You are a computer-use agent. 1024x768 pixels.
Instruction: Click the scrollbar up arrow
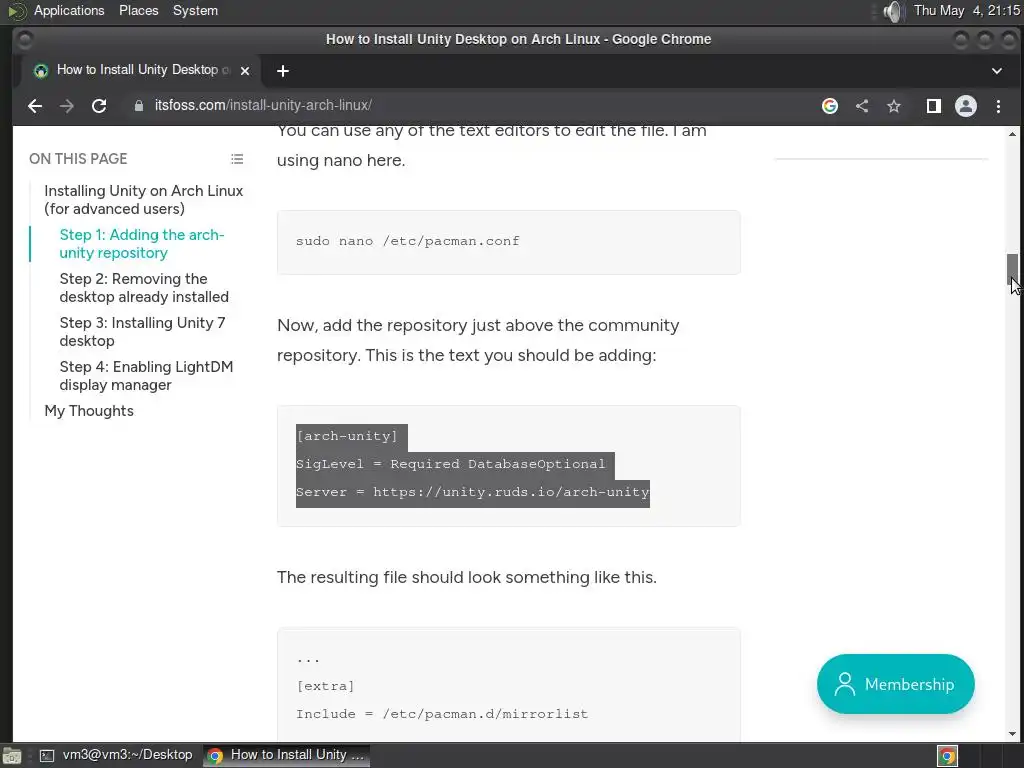(1012, 134)
